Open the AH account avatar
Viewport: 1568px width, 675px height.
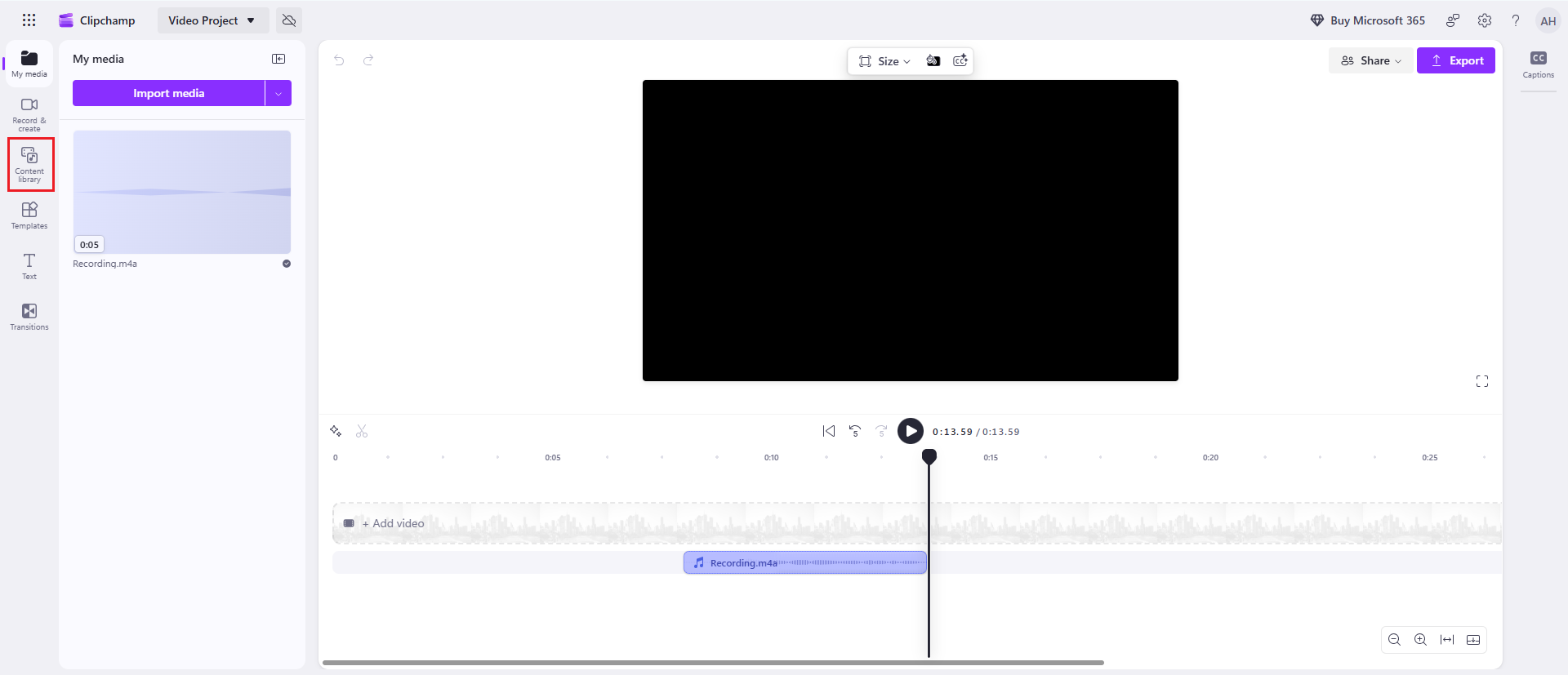point(1548,21)
